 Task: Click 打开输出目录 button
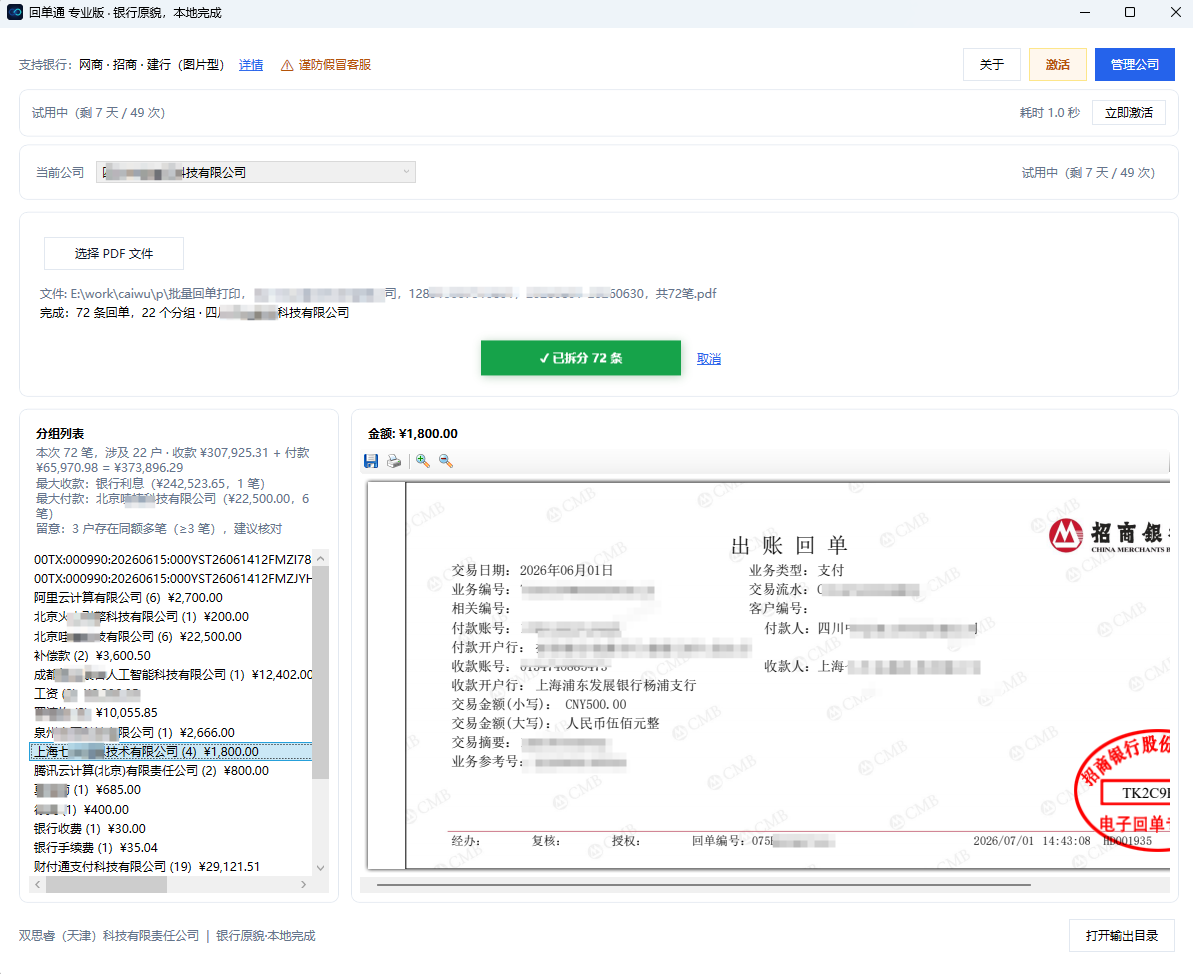[x=1121, y=935]
